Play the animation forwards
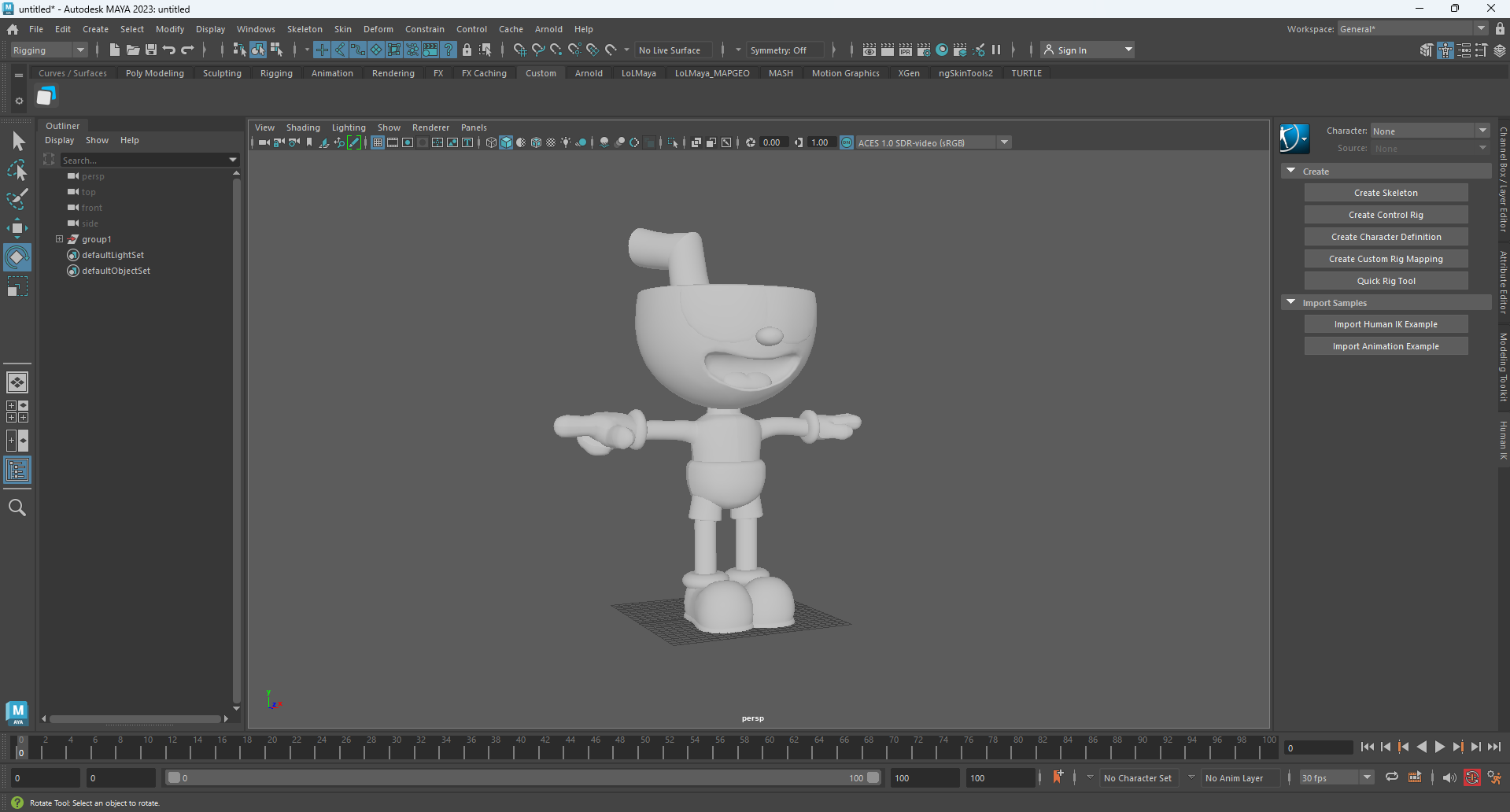The width and height of the screenshot is (1510, 812). point(1440,747)
